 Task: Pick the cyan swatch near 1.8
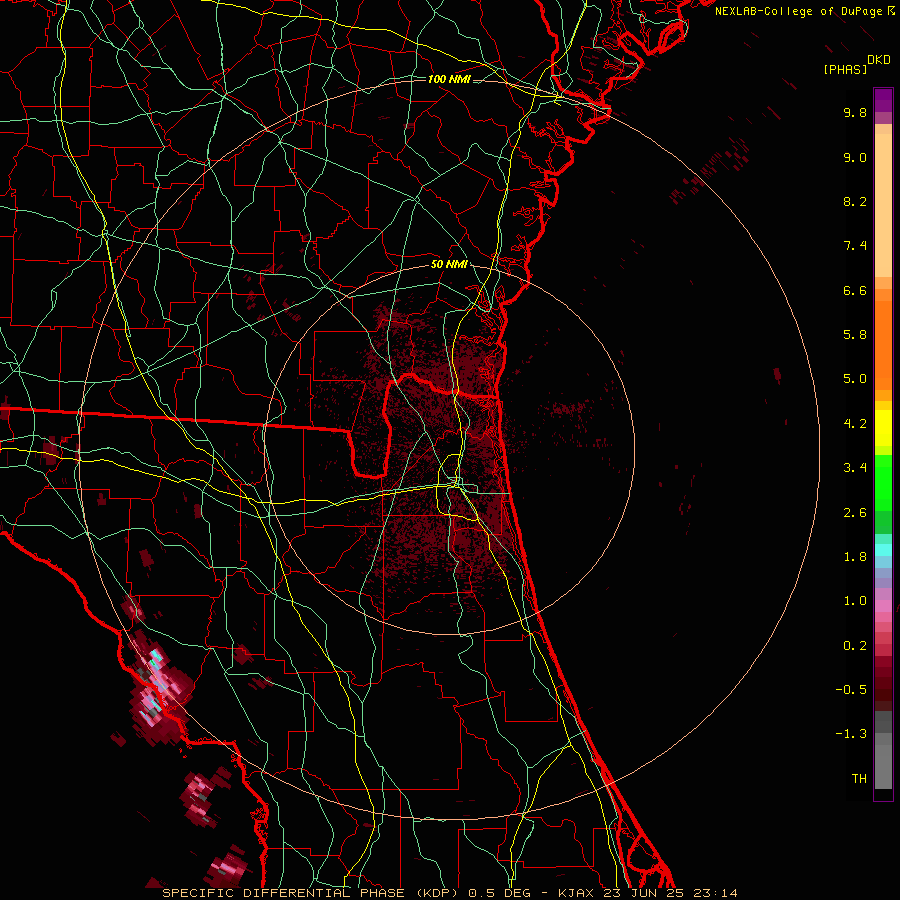[883, 550]
